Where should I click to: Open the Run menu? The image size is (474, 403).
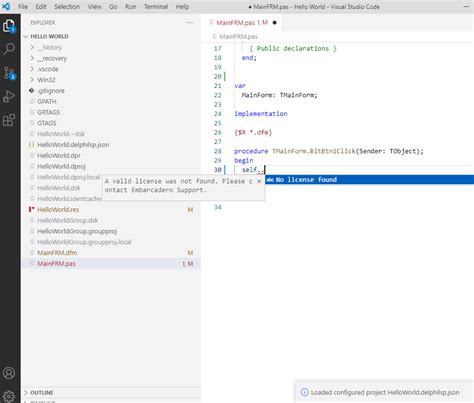[131, 7]
